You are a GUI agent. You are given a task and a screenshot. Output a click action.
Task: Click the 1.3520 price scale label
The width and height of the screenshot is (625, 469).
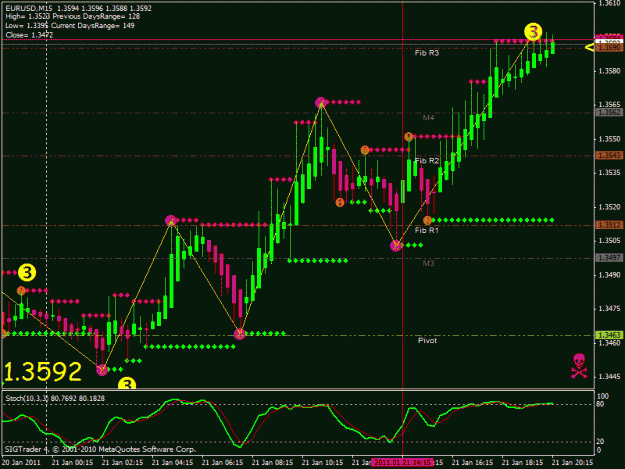(x=609, y=207)
